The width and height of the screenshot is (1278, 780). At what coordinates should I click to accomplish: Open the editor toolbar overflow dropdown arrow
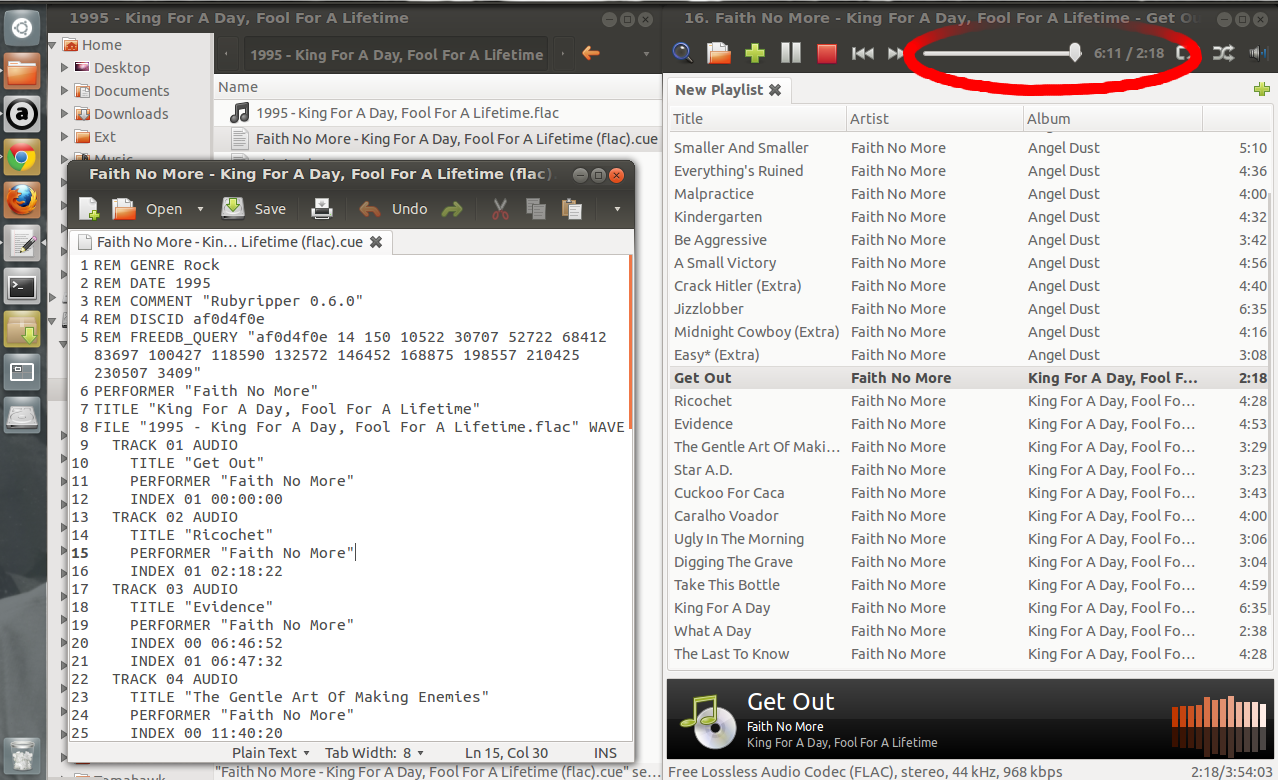pyautogui.click(x=617, y=209)
